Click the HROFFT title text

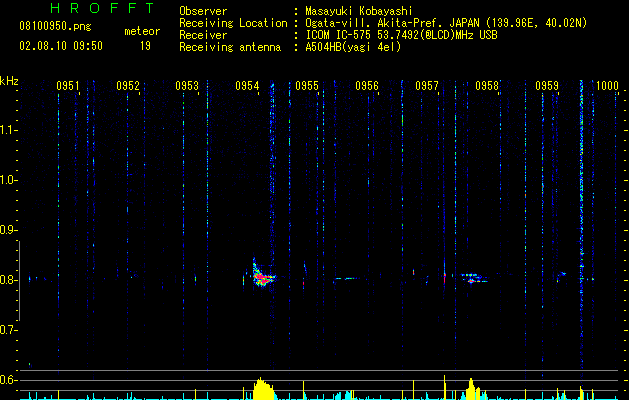point(103,8)
